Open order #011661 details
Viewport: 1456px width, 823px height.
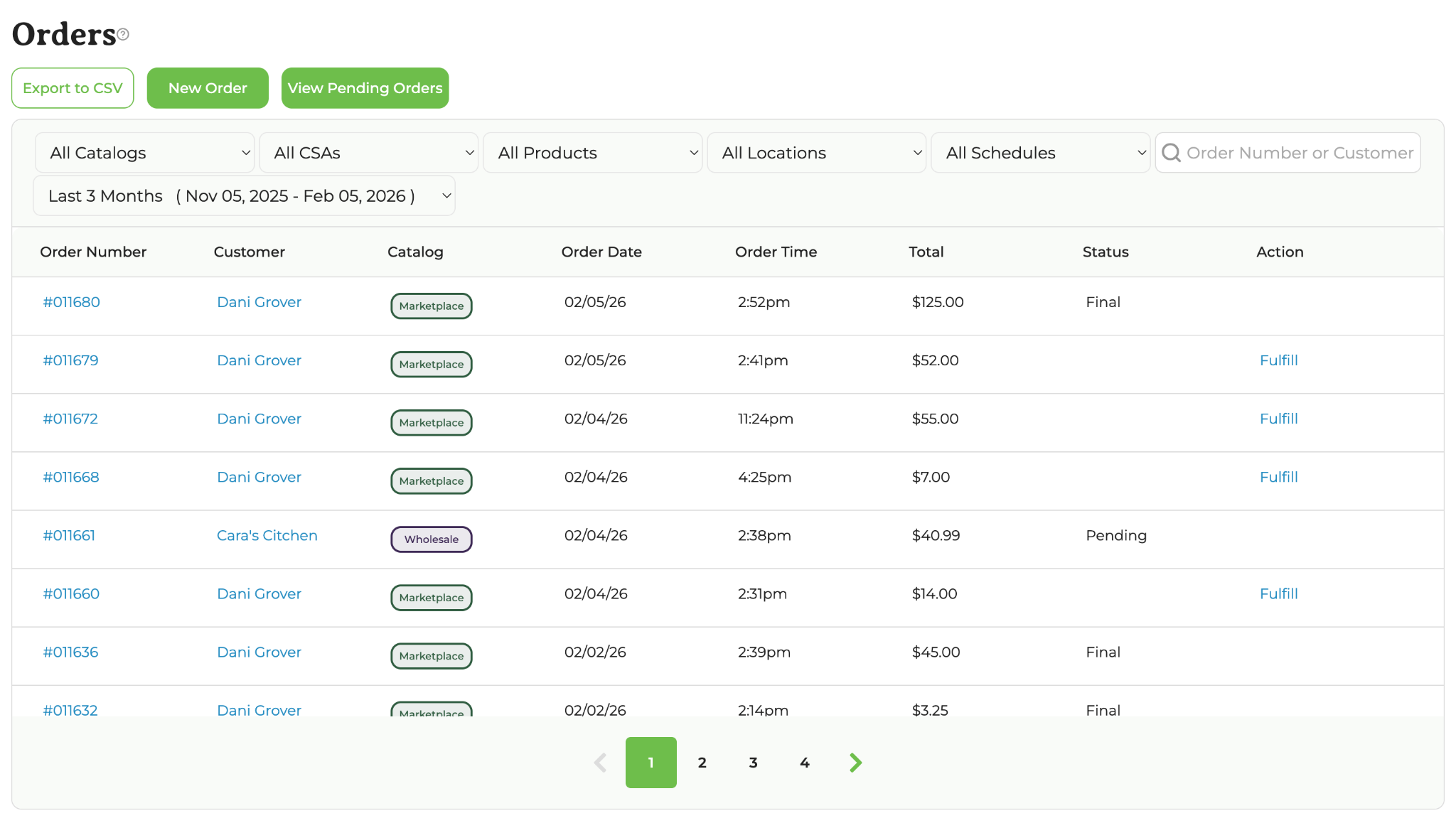click(69, 535)
